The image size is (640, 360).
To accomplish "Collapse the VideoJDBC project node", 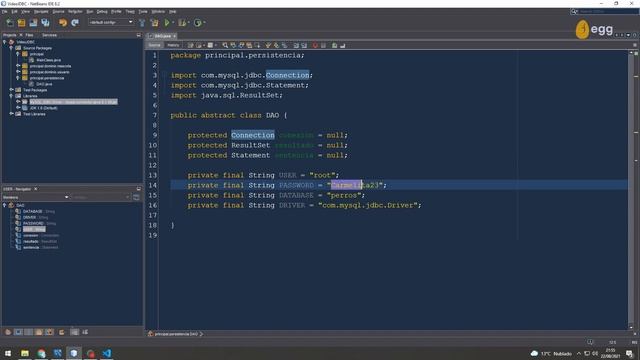I will tap(4, 42).
